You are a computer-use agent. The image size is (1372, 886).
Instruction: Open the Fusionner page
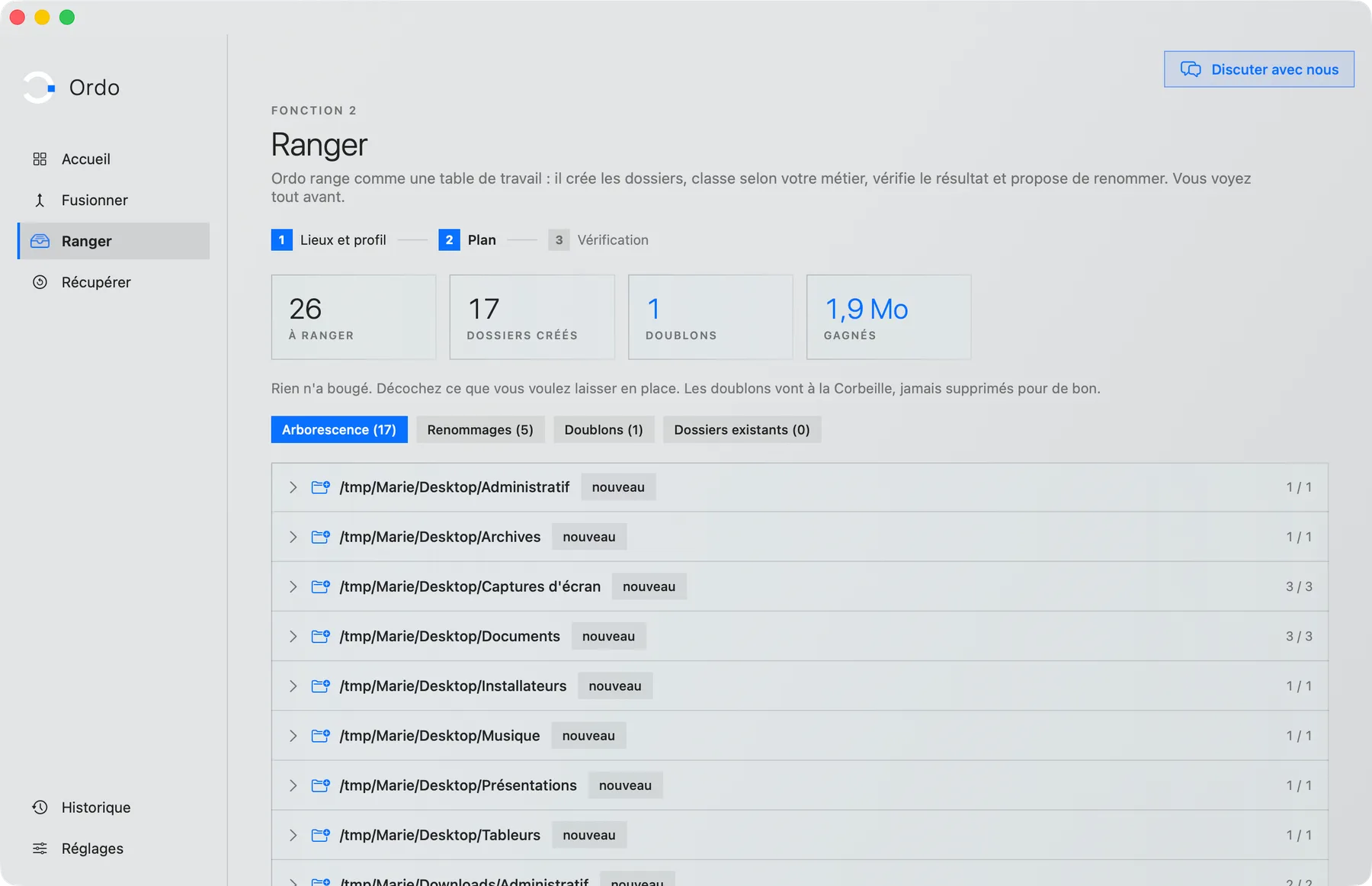[114, 200]
